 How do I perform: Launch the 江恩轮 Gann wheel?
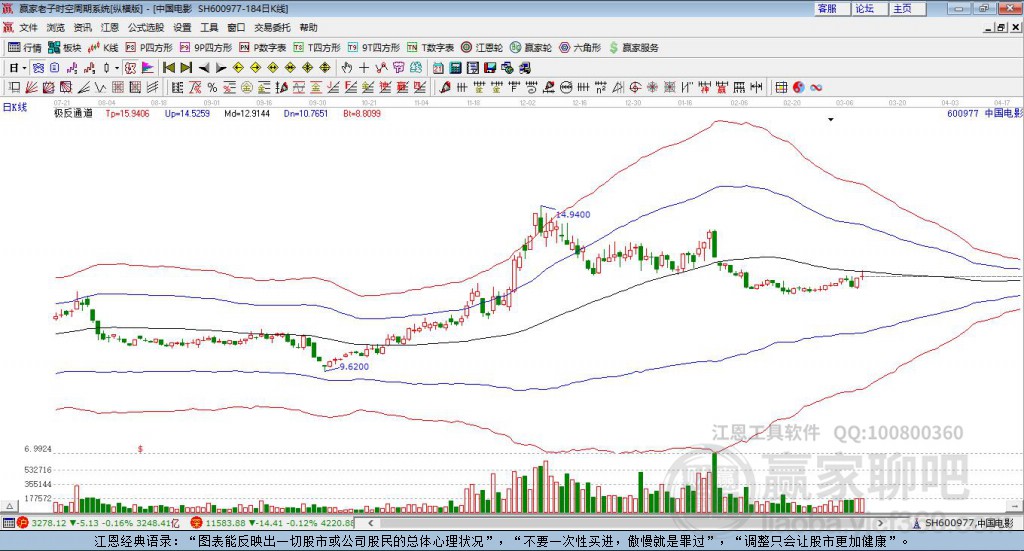click(482, 48)
